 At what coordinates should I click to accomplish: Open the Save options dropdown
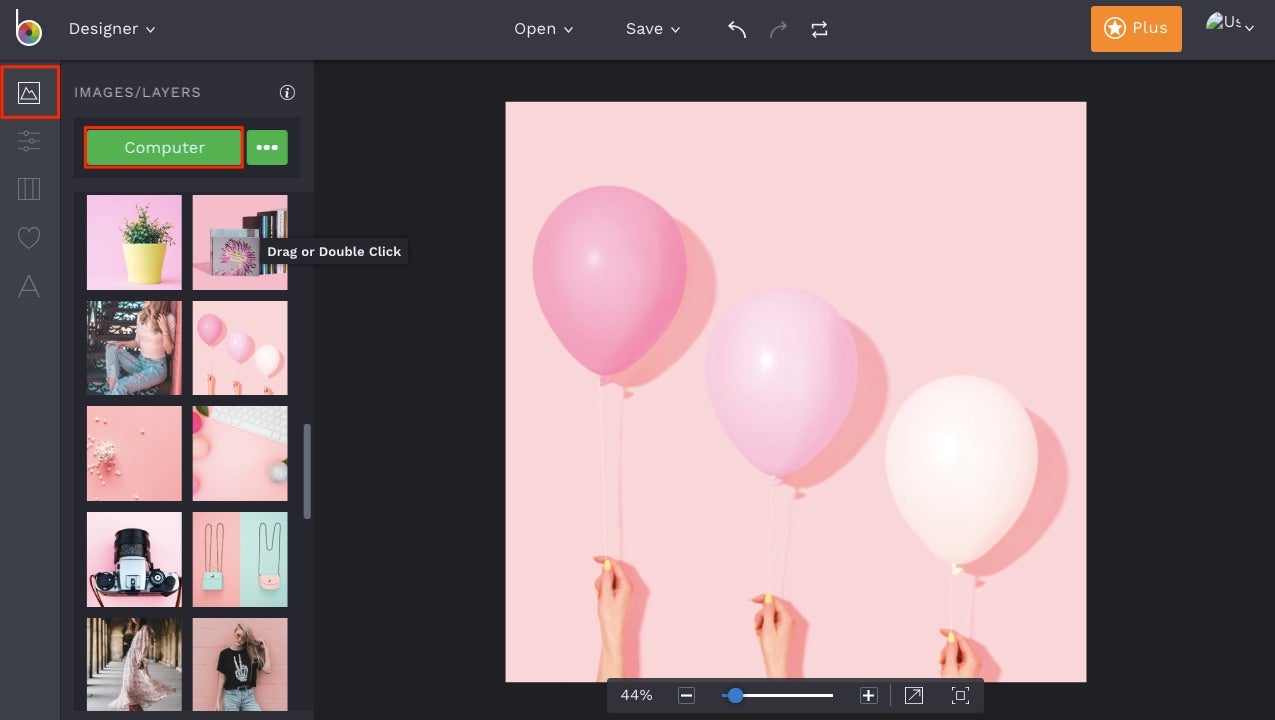coord(651,29)
